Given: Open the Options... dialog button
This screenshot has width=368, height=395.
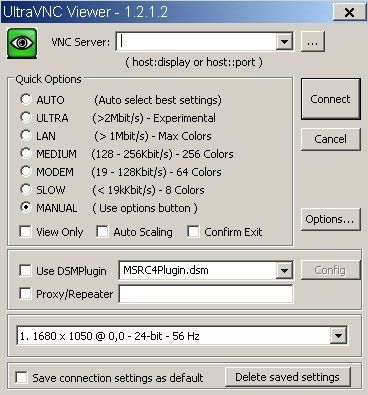Looking at the screenshot, I should (331, 219).
